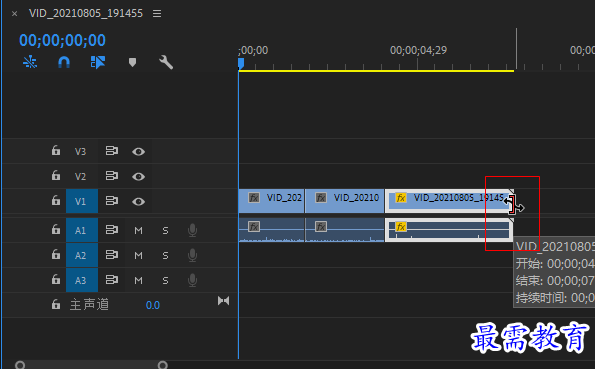Click ruler at 00;00;04;29 timecode
595x369 pixels.
coord(418,50)
